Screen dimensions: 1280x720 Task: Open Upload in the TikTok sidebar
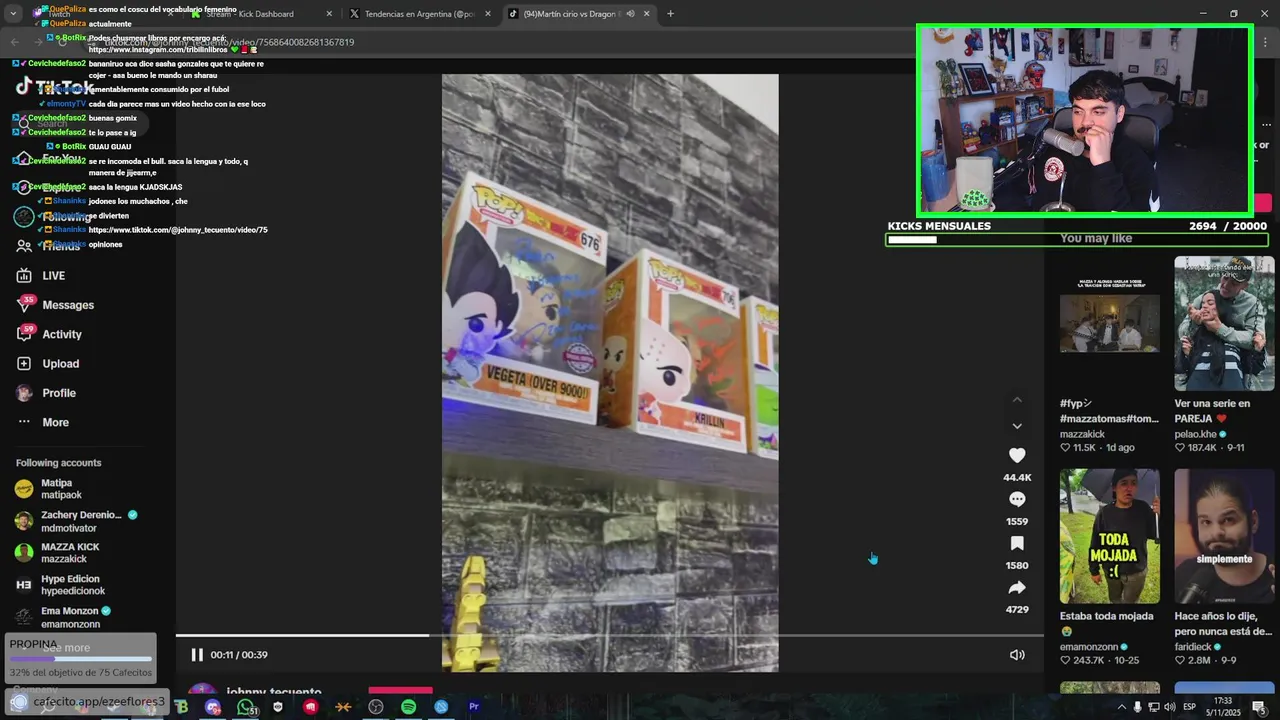pos(61,364)
